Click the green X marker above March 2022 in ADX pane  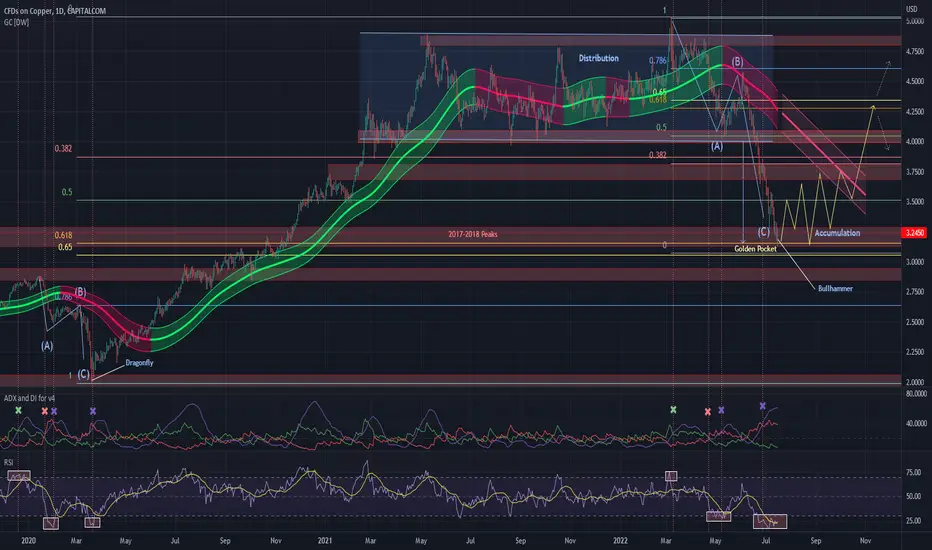[673, 410]
